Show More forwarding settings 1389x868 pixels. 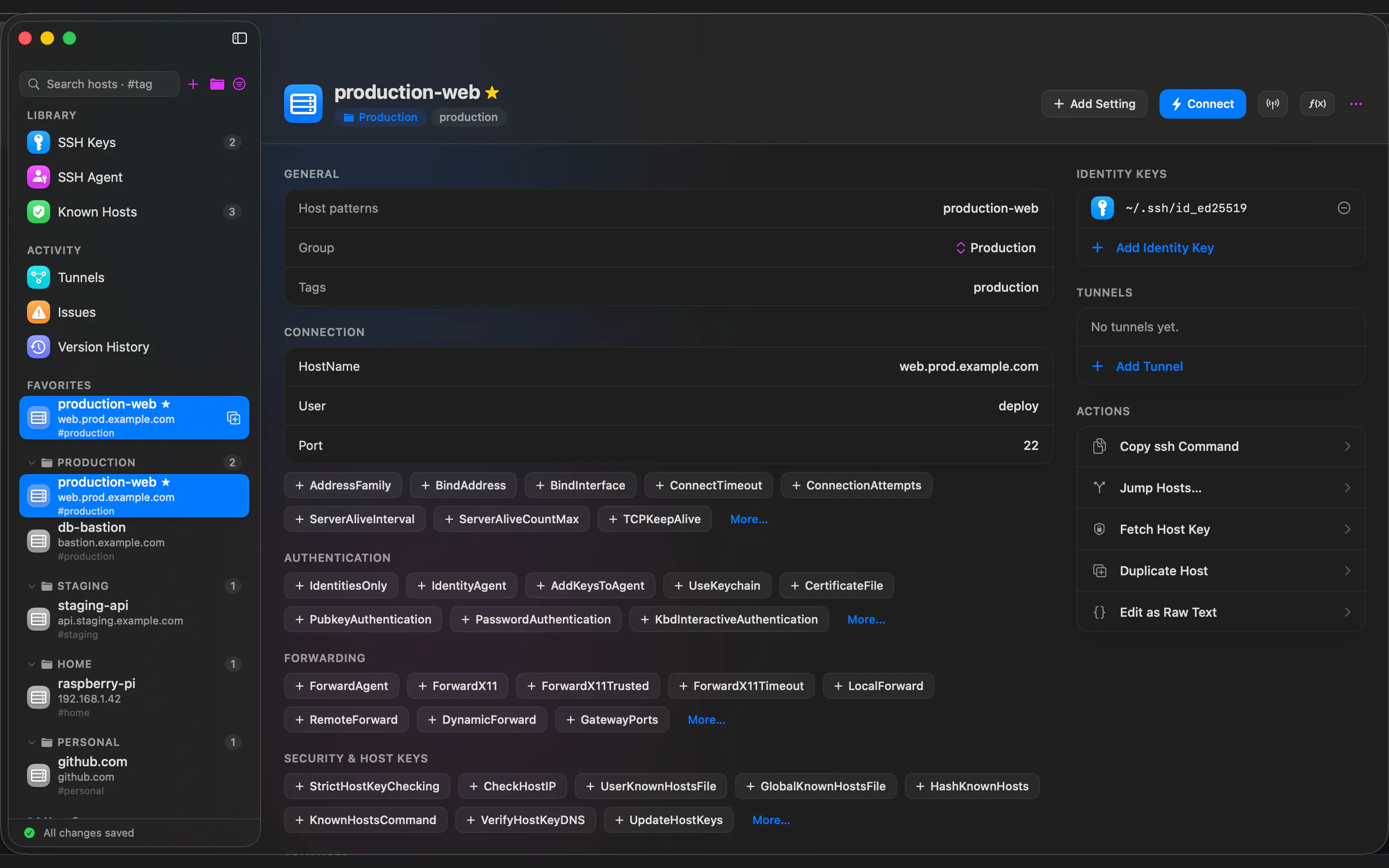point(706,719)
